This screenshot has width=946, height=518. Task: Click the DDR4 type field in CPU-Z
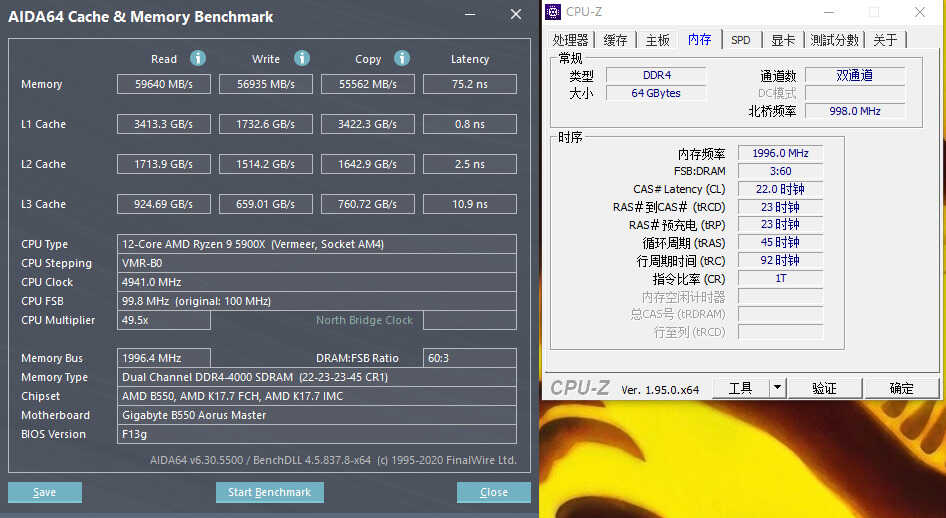click(656, 75)
